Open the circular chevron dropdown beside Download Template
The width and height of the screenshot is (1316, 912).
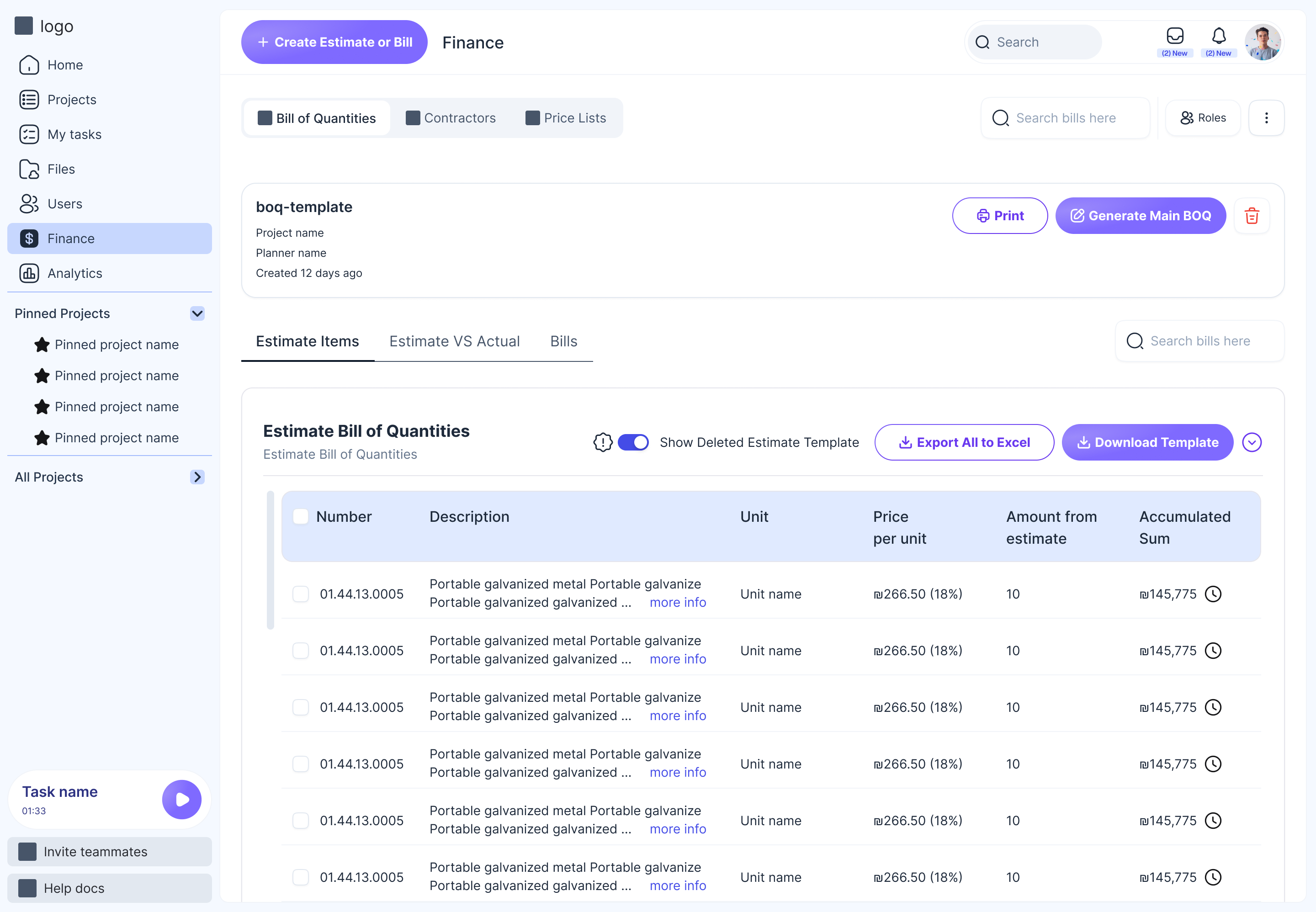(x=1252, y=442)
